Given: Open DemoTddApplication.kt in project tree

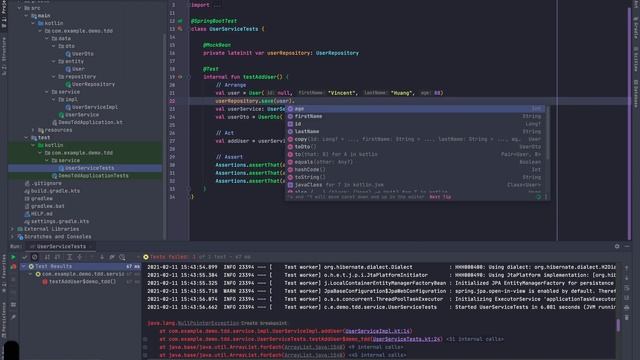Looking at the screenshot, I should pos(87,122).
